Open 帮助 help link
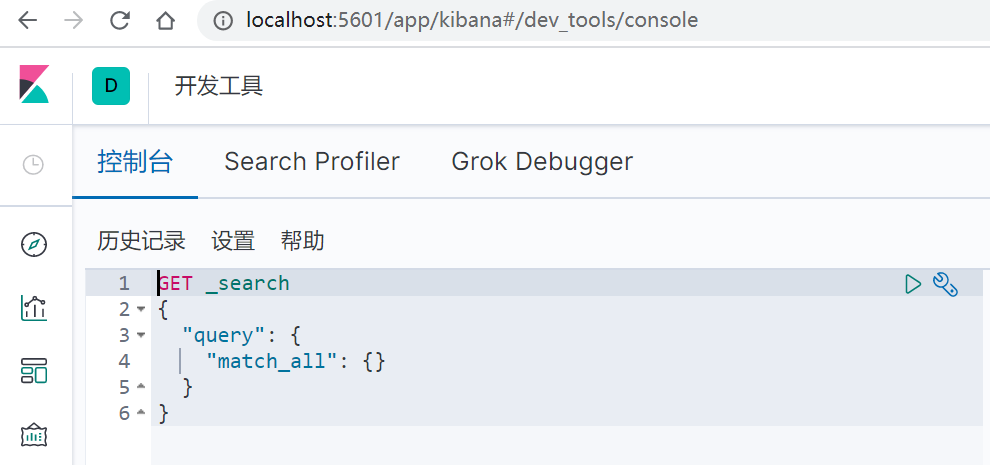This screenshot has width=990, height=465. pos(302,241)
